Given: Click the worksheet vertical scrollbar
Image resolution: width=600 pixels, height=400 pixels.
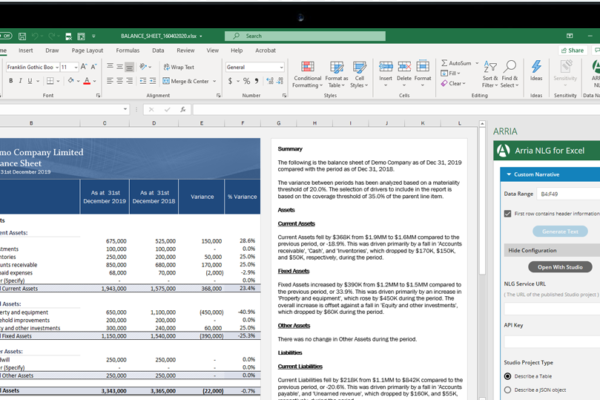Looking at the screenshot, I should [x=482, y=201].
